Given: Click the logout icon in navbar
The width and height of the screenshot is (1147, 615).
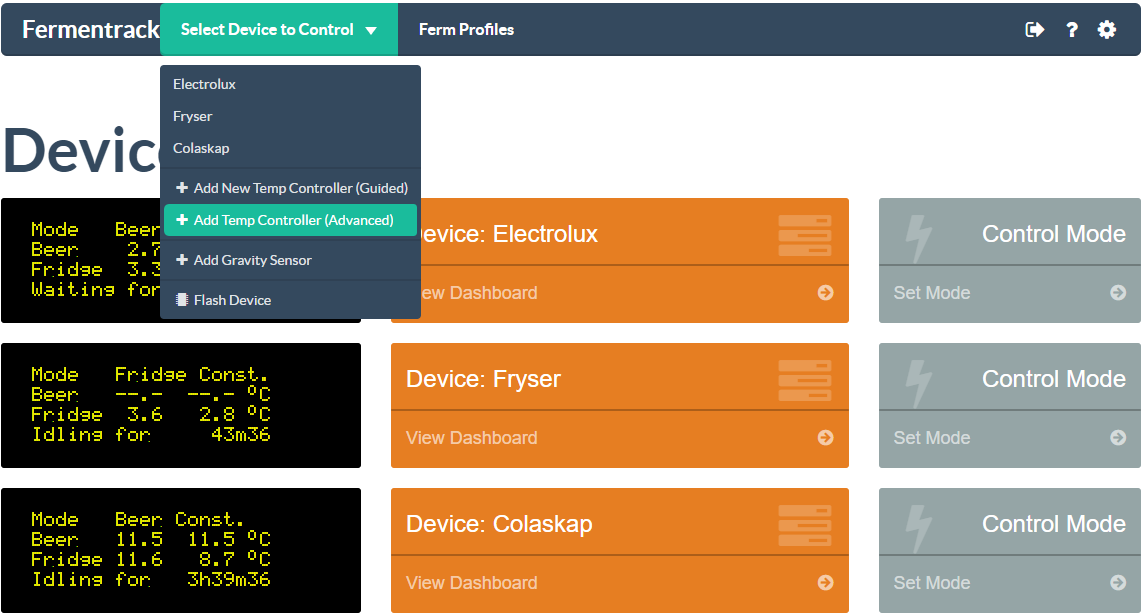Looking at the screenshot, I should pyautogui.click(x=1034, y=29).
